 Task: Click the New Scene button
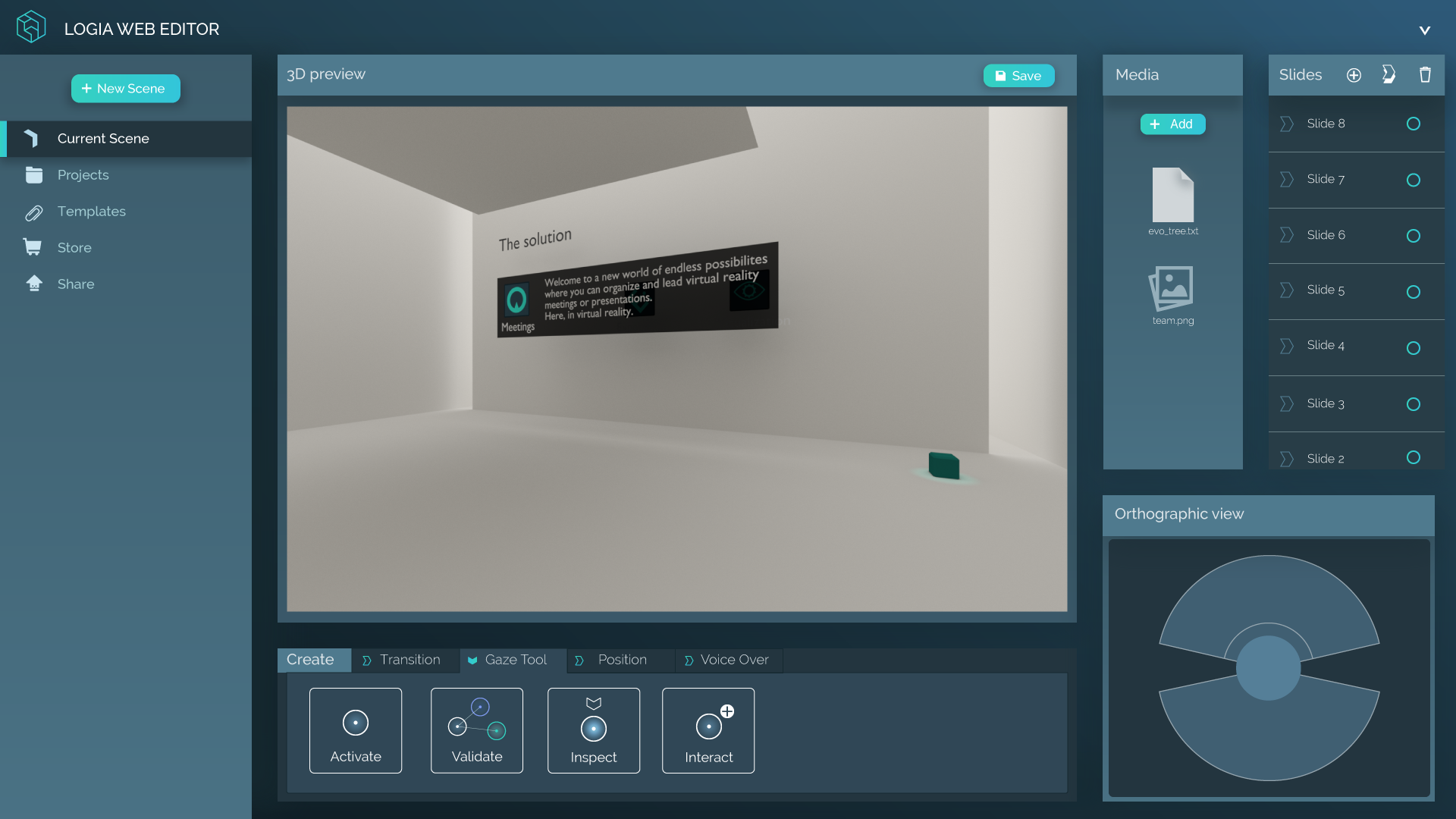[x=126, y=89]
